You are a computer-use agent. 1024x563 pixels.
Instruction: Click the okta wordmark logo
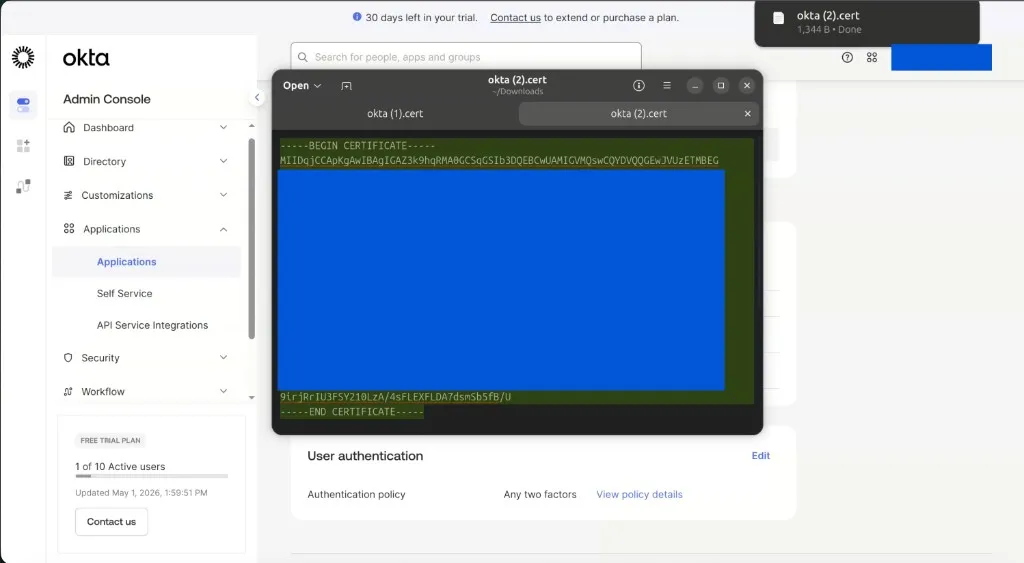pyautogui.click(x=86, y=57)
